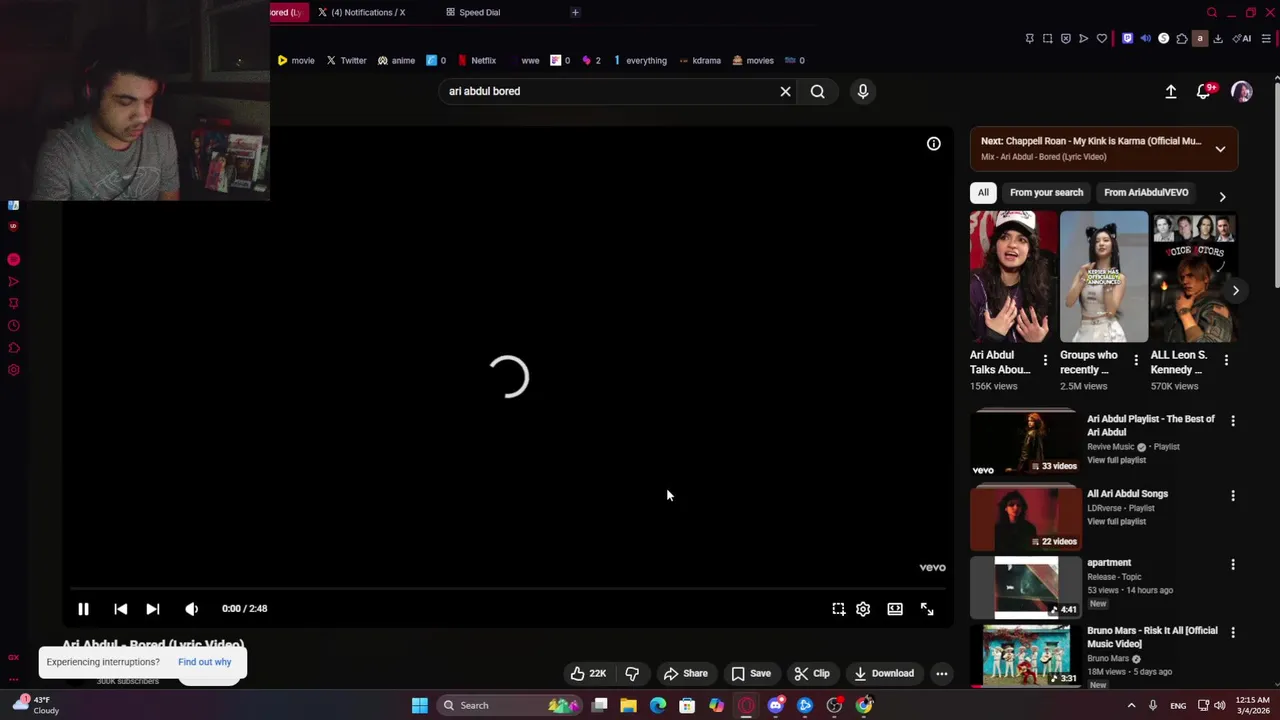The height and width of the screenshot is (720, 1280).
Task: Open Opera sidebar settings gear icon
Action: (x=13, y=370)
